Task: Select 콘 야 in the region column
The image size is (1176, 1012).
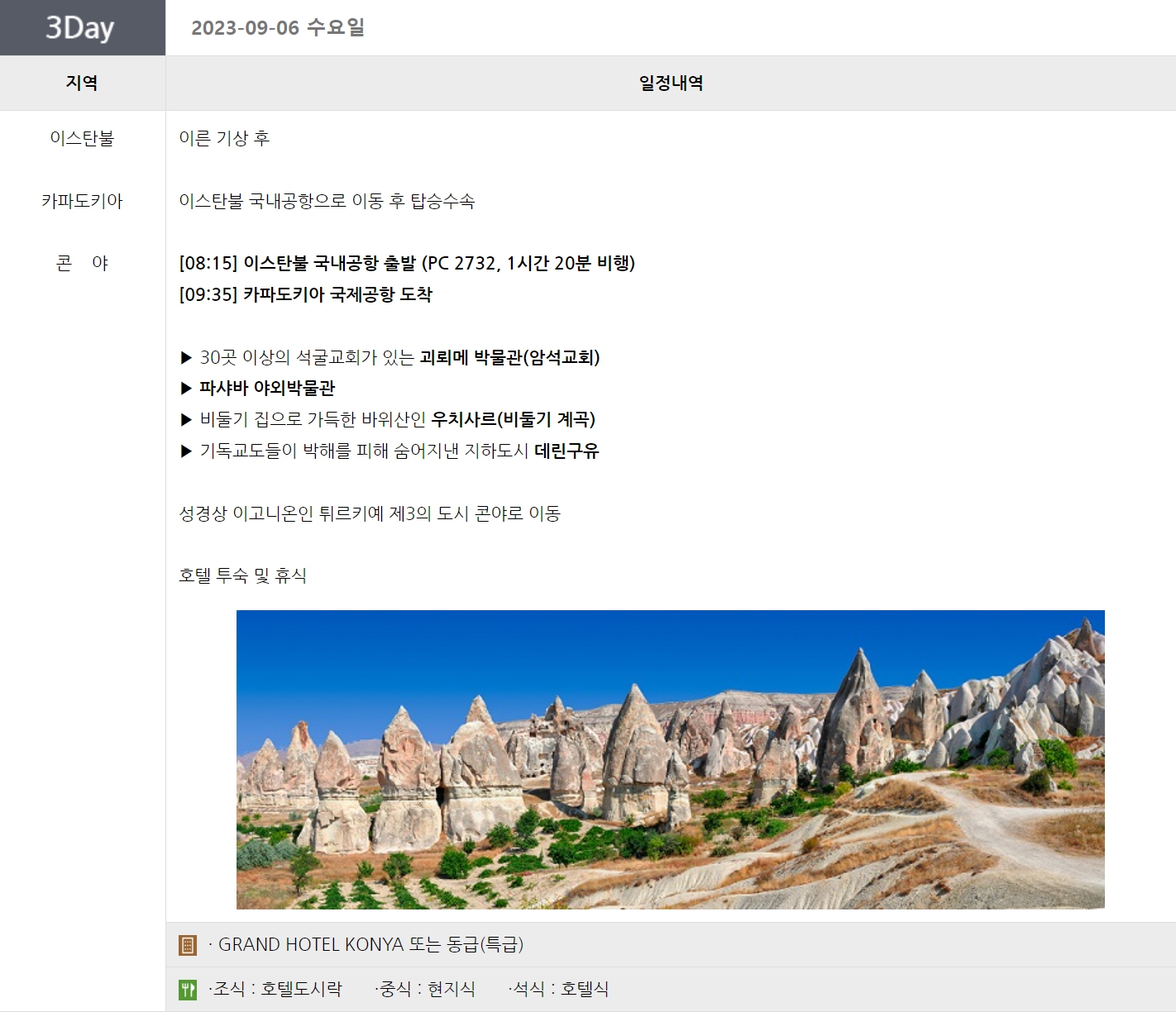Action: click(x=82, y=263)
